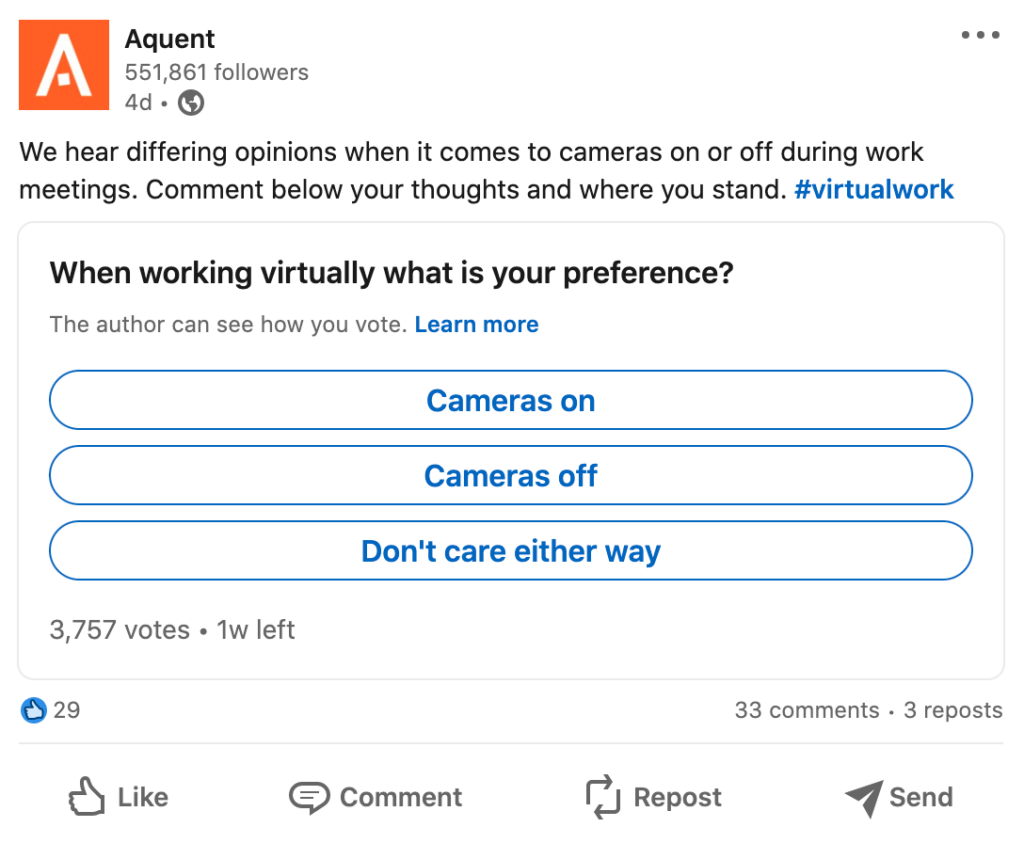
Task: Click the globe post visibility icon
Action: click(190, 102)
